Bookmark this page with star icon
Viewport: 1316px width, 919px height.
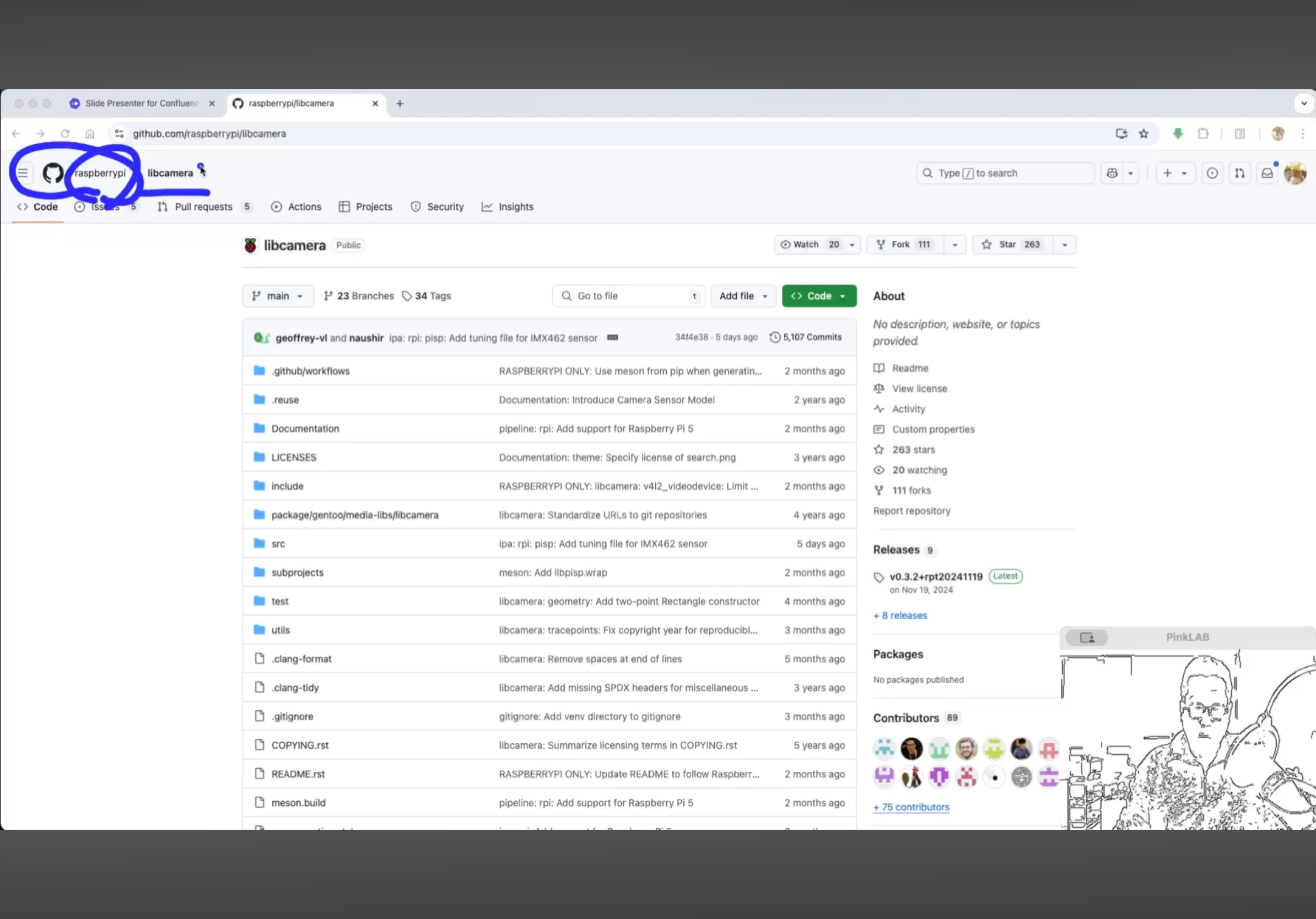[x=1144, y=133]
